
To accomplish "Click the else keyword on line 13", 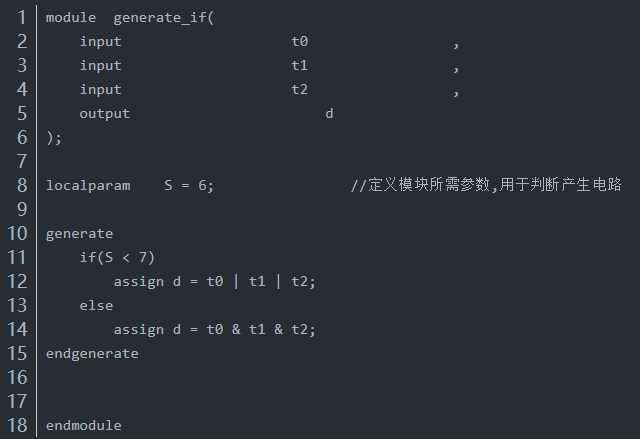I will pos(96,306).
